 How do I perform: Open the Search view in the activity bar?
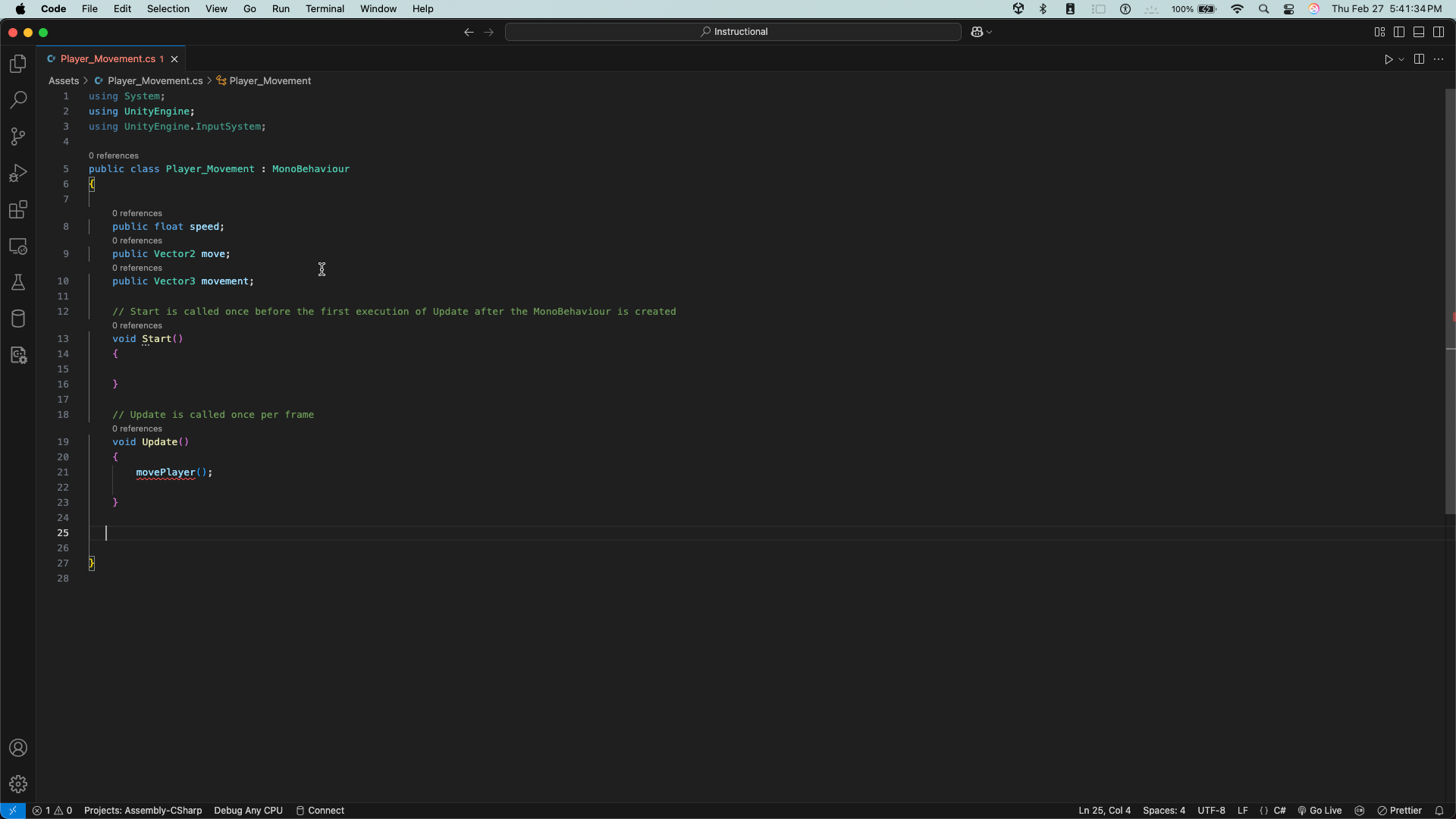pos(18,100)
